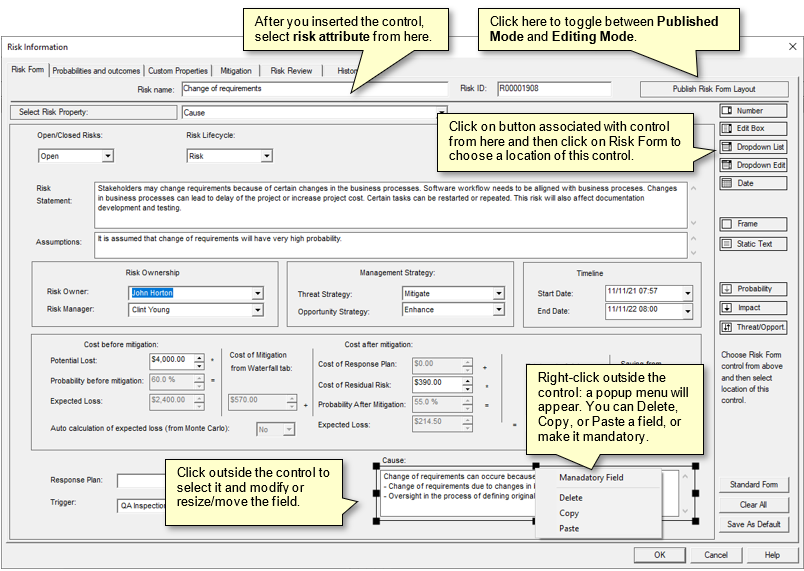The width and height of the screenshot is (804, 571).
Task: Open the Auto calculation No dropdown
Action: 289,430
